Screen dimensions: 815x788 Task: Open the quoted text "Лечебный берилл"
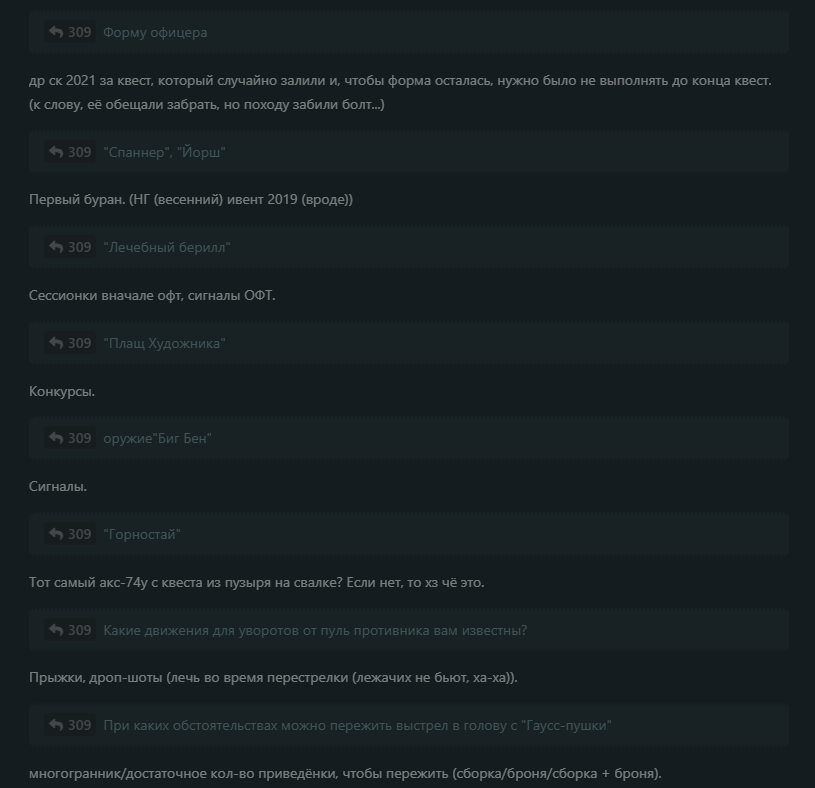coord(167,247)
